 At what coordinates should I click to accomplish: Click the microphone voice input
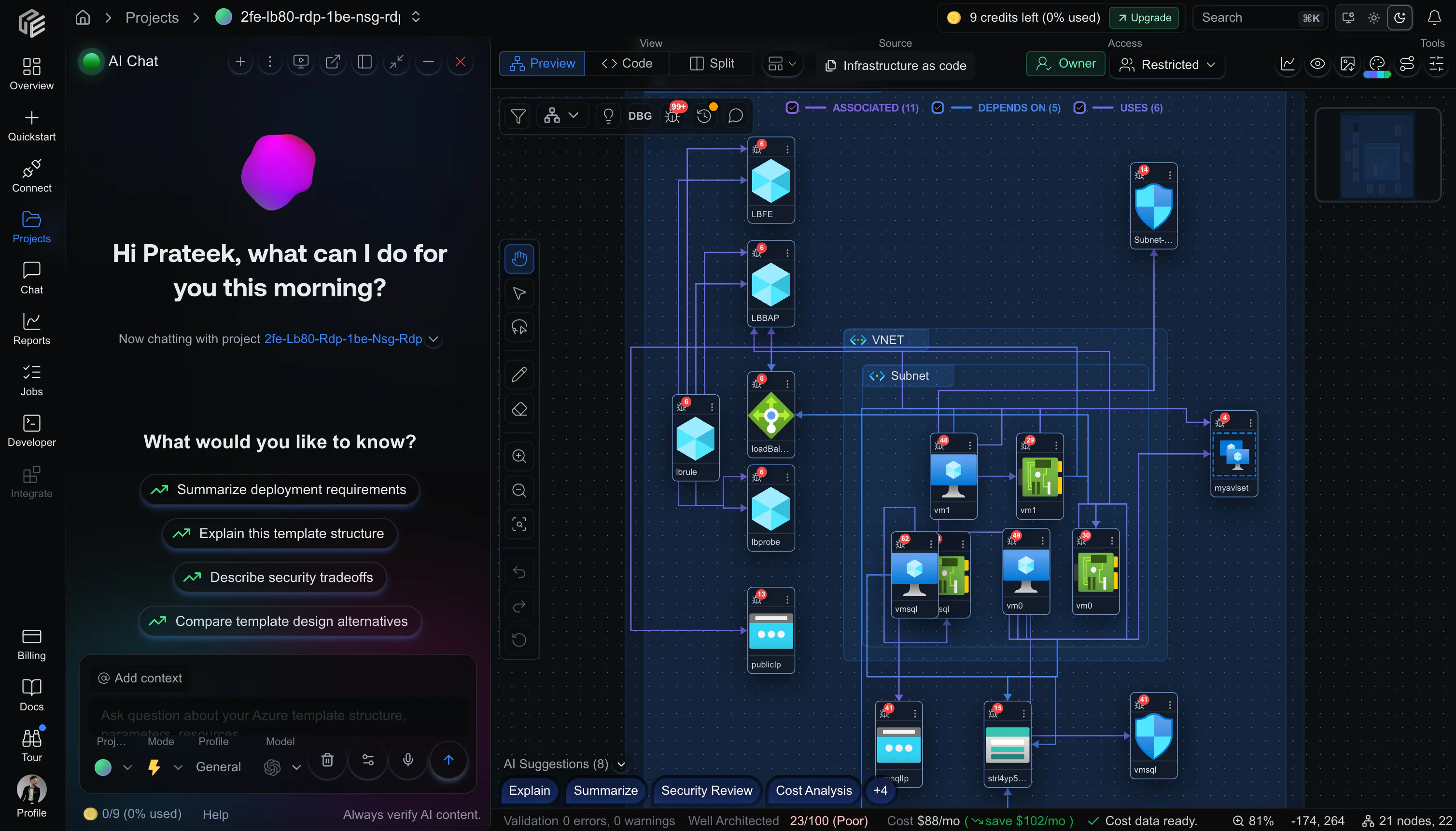pyautogui.click(x=407, y=760)
